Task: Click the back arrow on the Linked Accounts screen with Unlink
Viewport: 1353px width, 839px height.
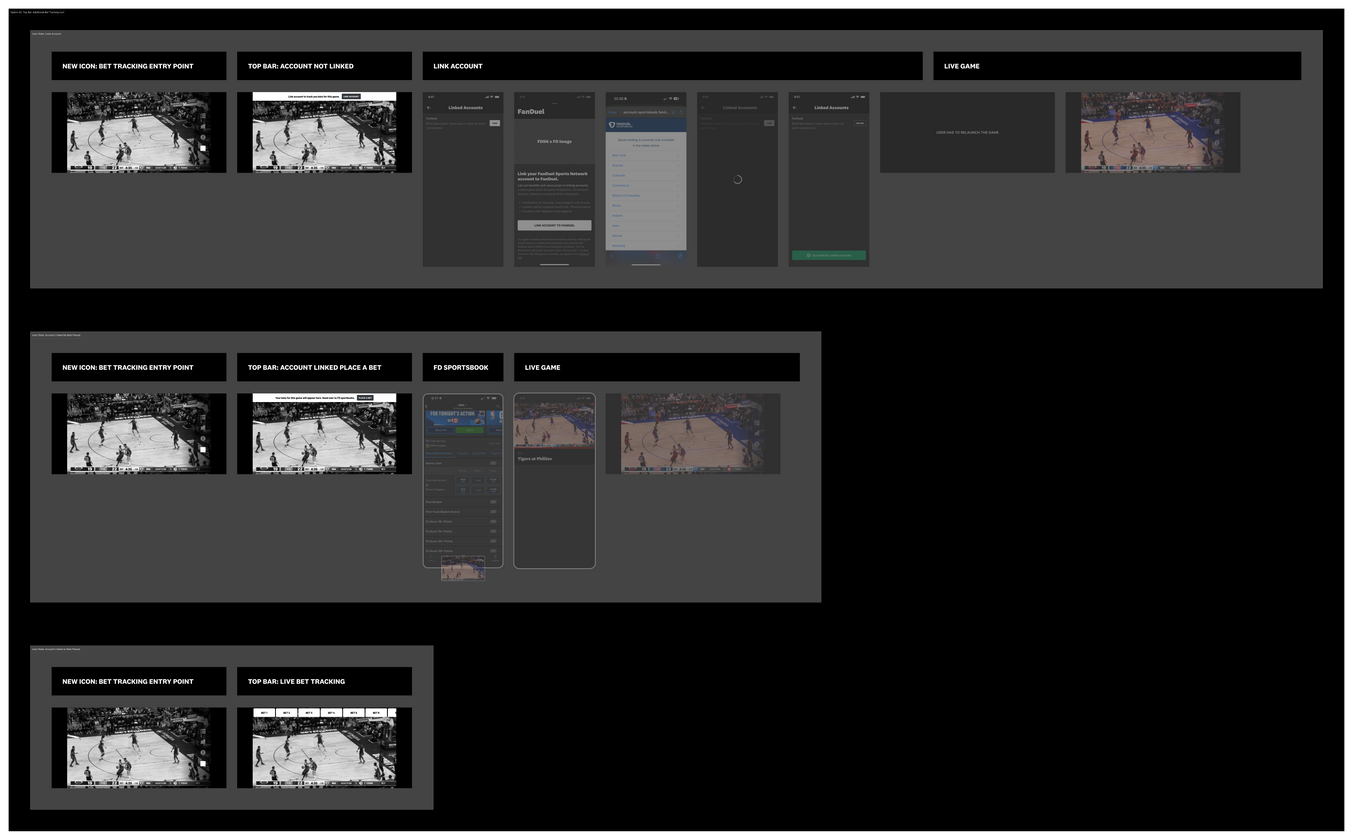Action: tap(795, 107)
